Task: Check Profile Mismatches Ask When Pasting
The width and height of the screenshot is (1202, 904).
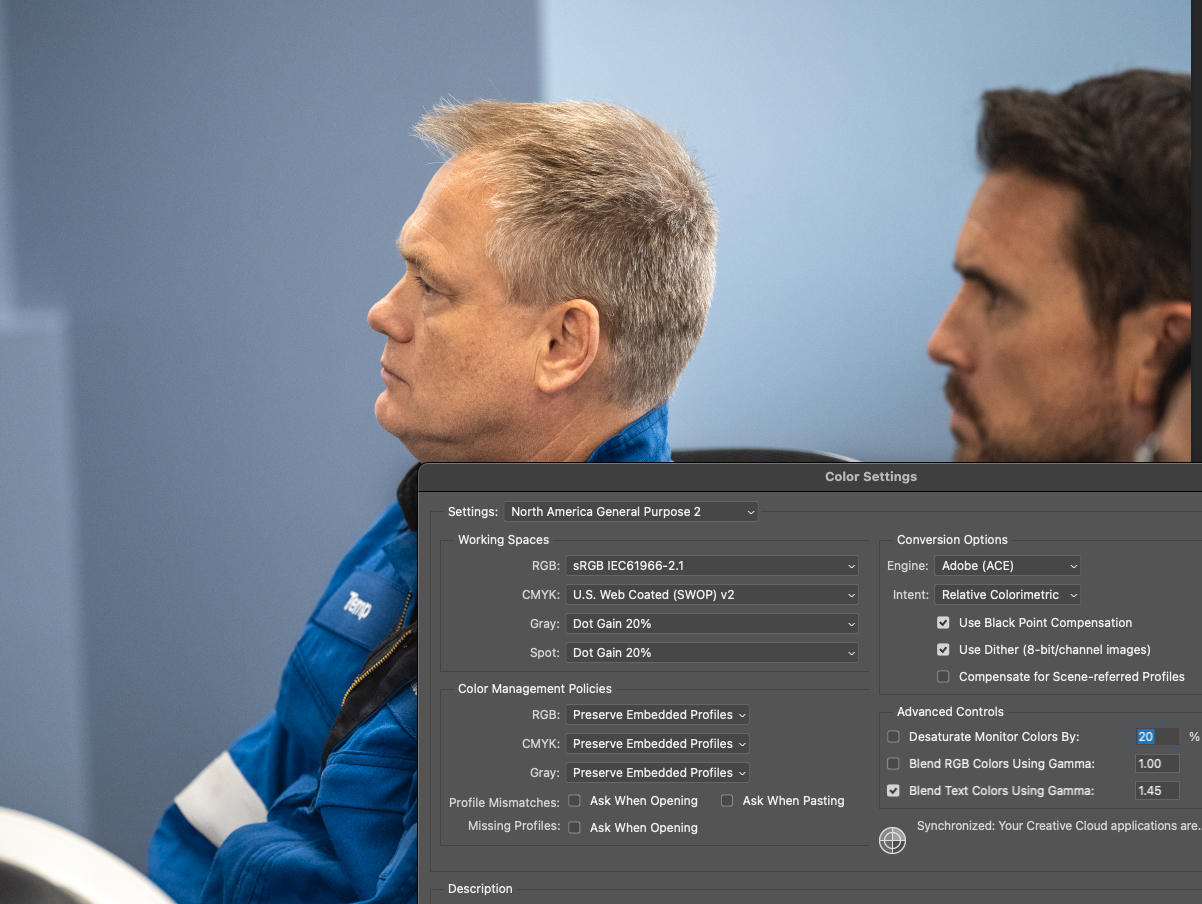Action: click(x=727, y=801)
